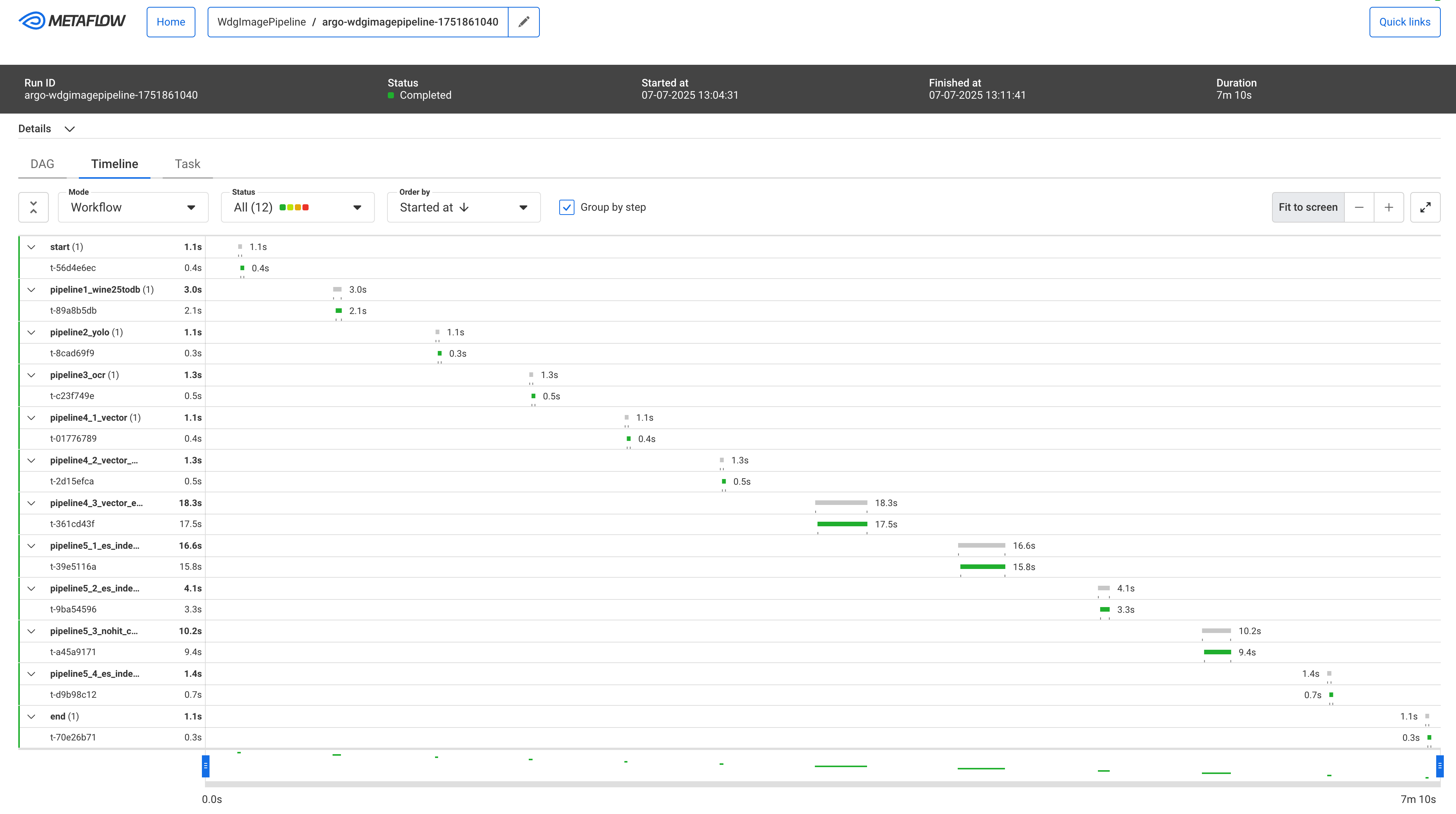Click the collapse all rows icon button
Screen dimensions: 1456x814
(x=34, y=207)
